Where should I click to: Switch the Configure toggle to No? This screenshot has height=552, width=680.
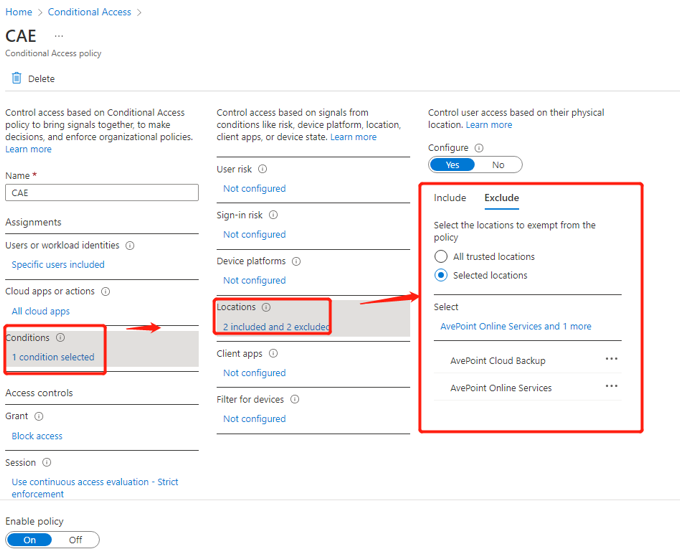coord(498,165)
